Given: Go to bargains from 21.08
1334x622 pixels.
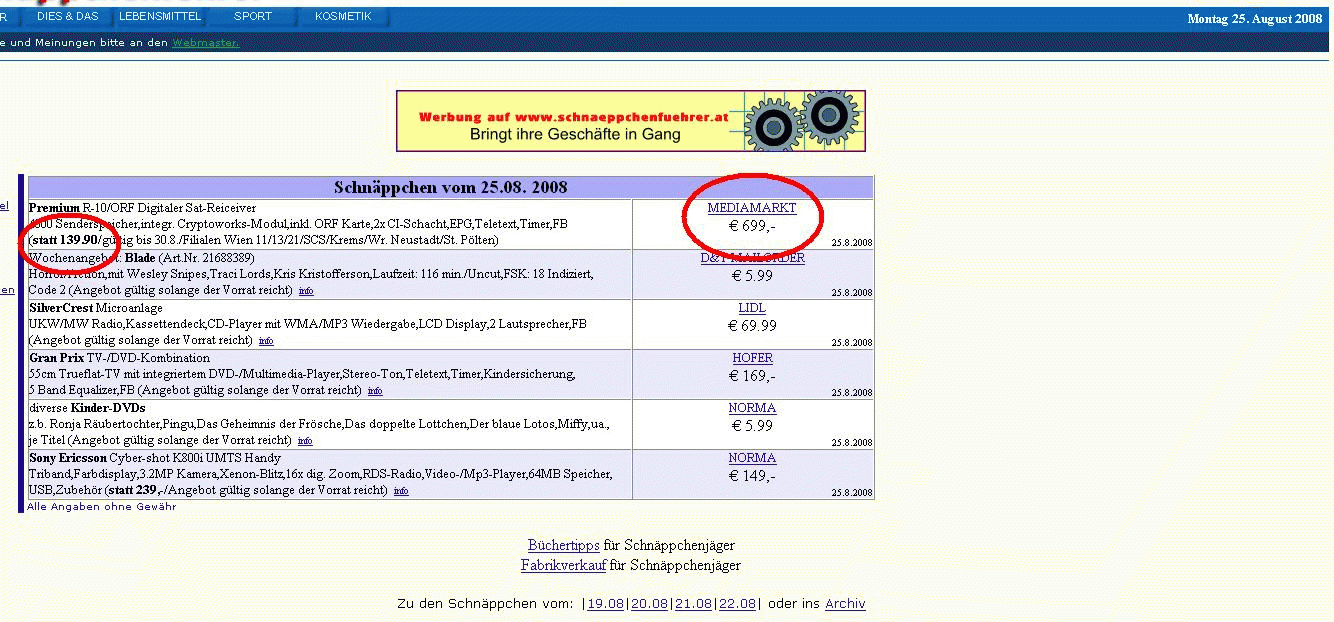Looking at the screenshot, I should pos(694,604).
